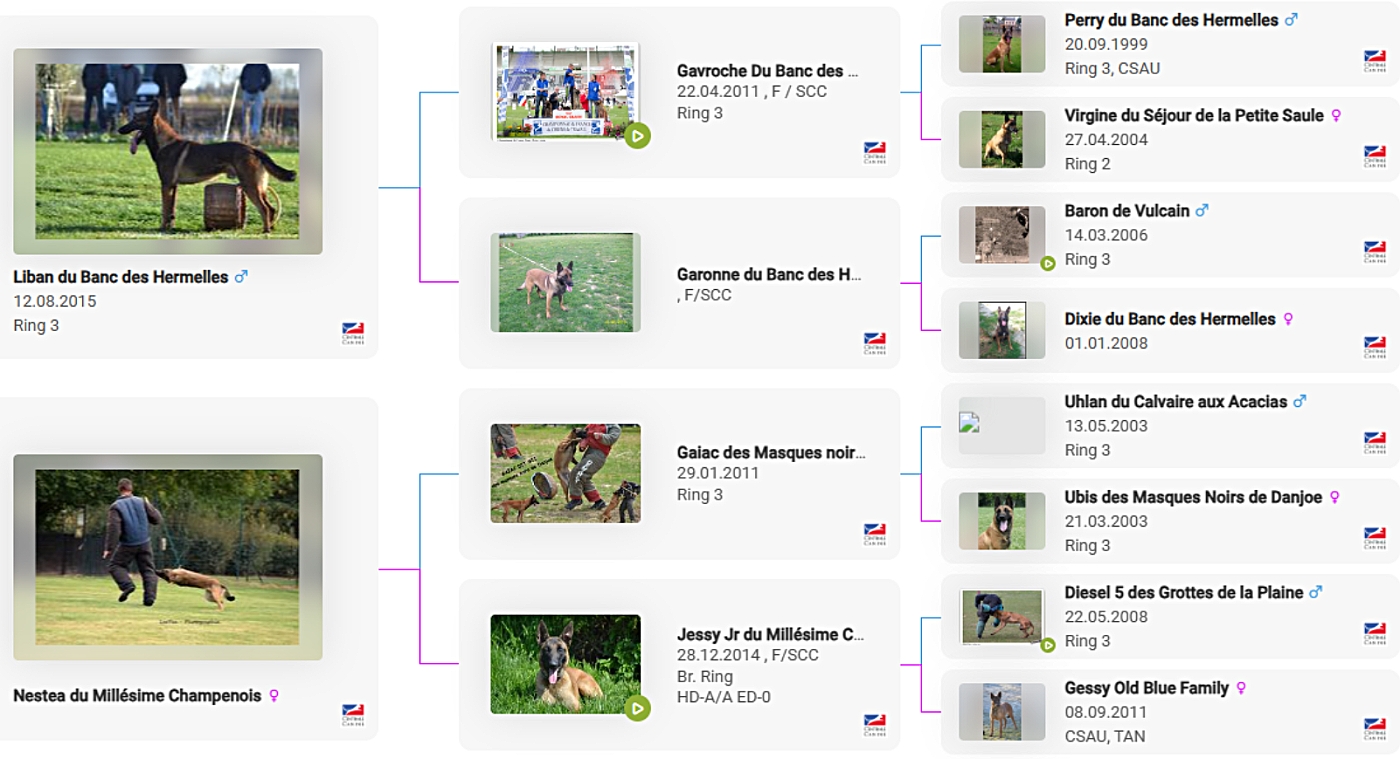
Task: Open Uhlan du Calvaire aux Acacias entry
Action: point(1176,402)
